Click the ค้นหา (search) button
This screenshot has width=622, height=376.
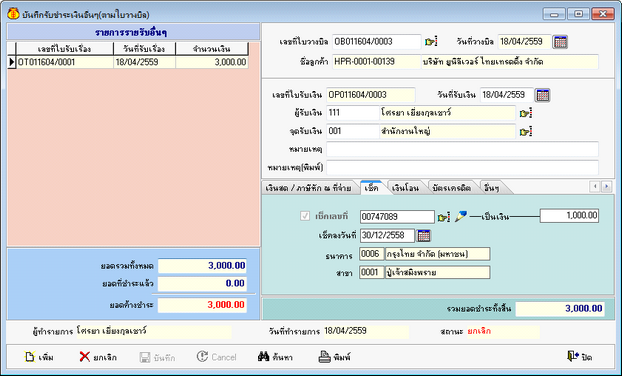point(276,357)
